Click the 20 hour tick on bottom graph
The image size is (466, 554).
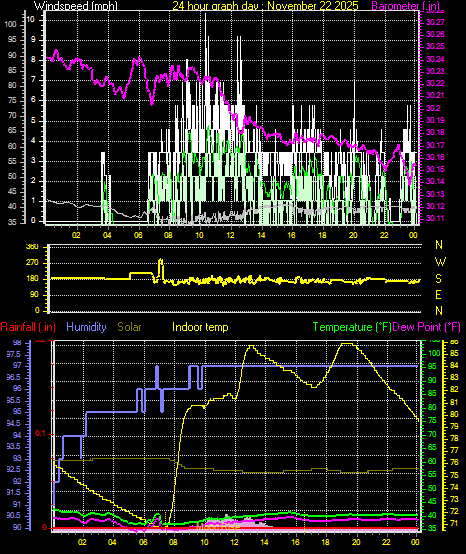[x=356, y=542]
